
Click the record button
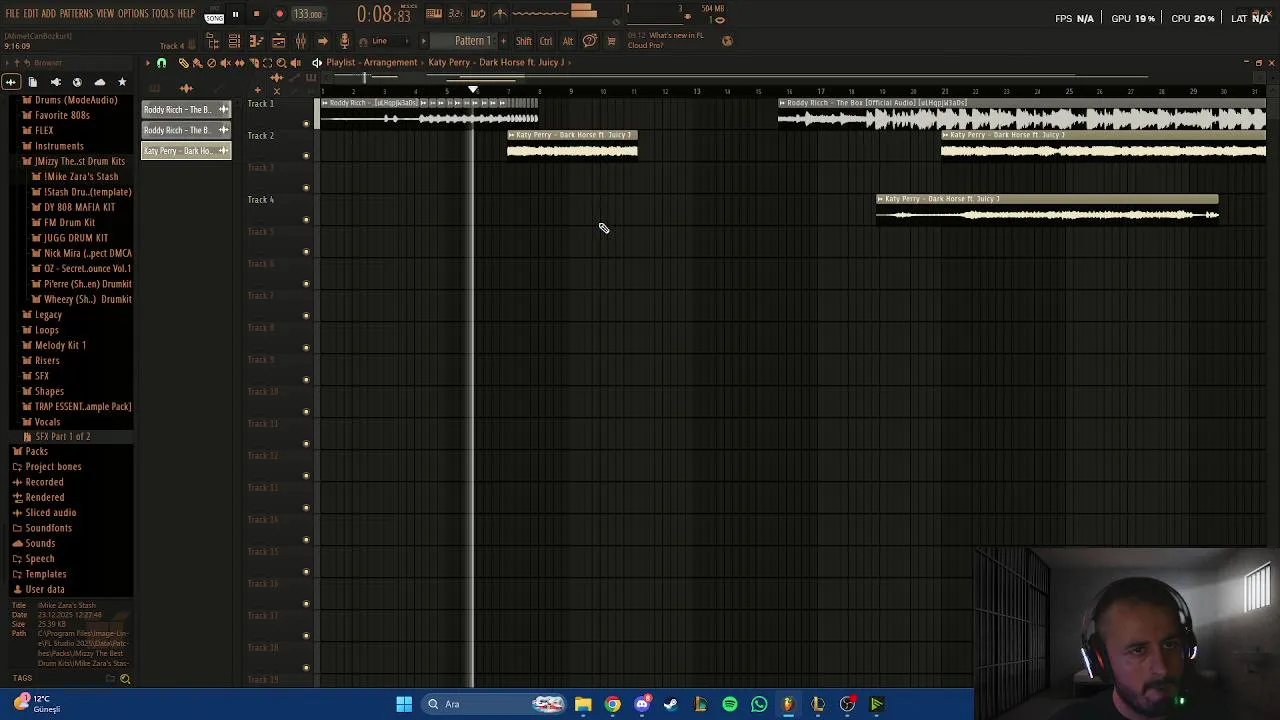coord(280,14)
